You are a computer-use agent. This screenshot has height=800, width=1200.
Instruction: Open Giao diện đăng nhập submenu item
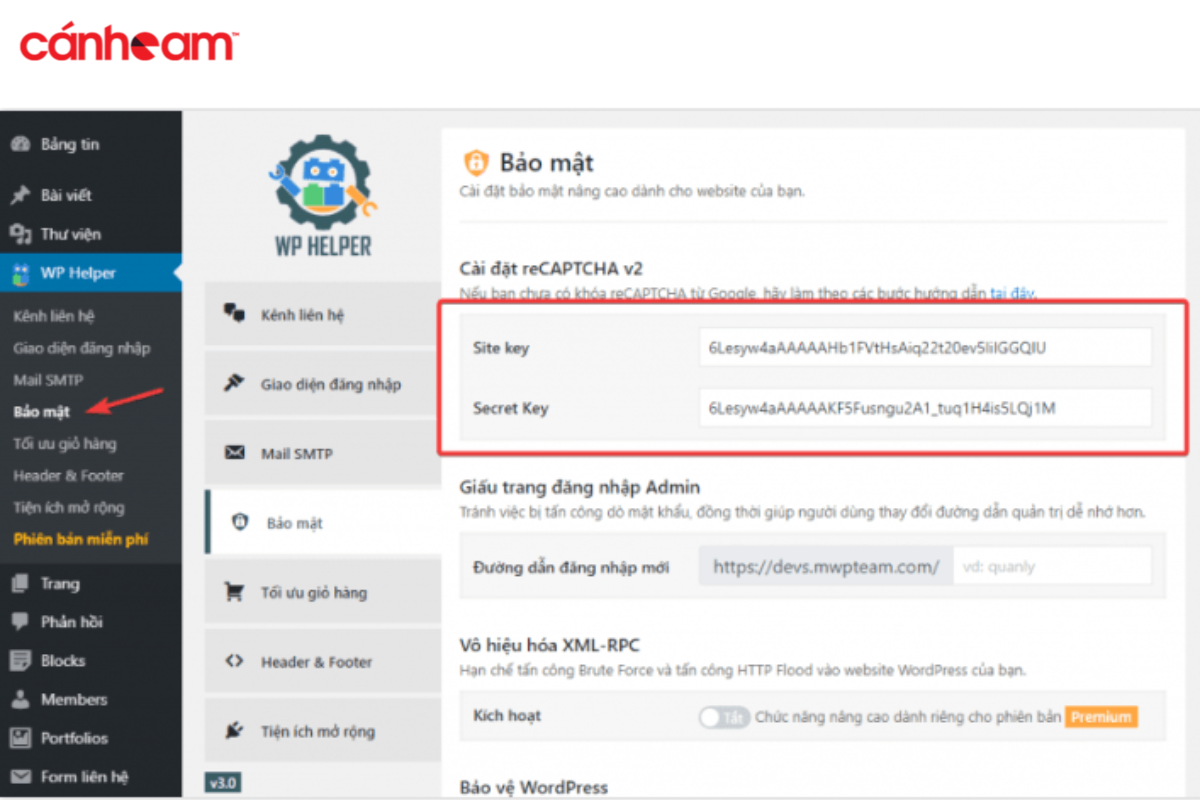point(82,348)
